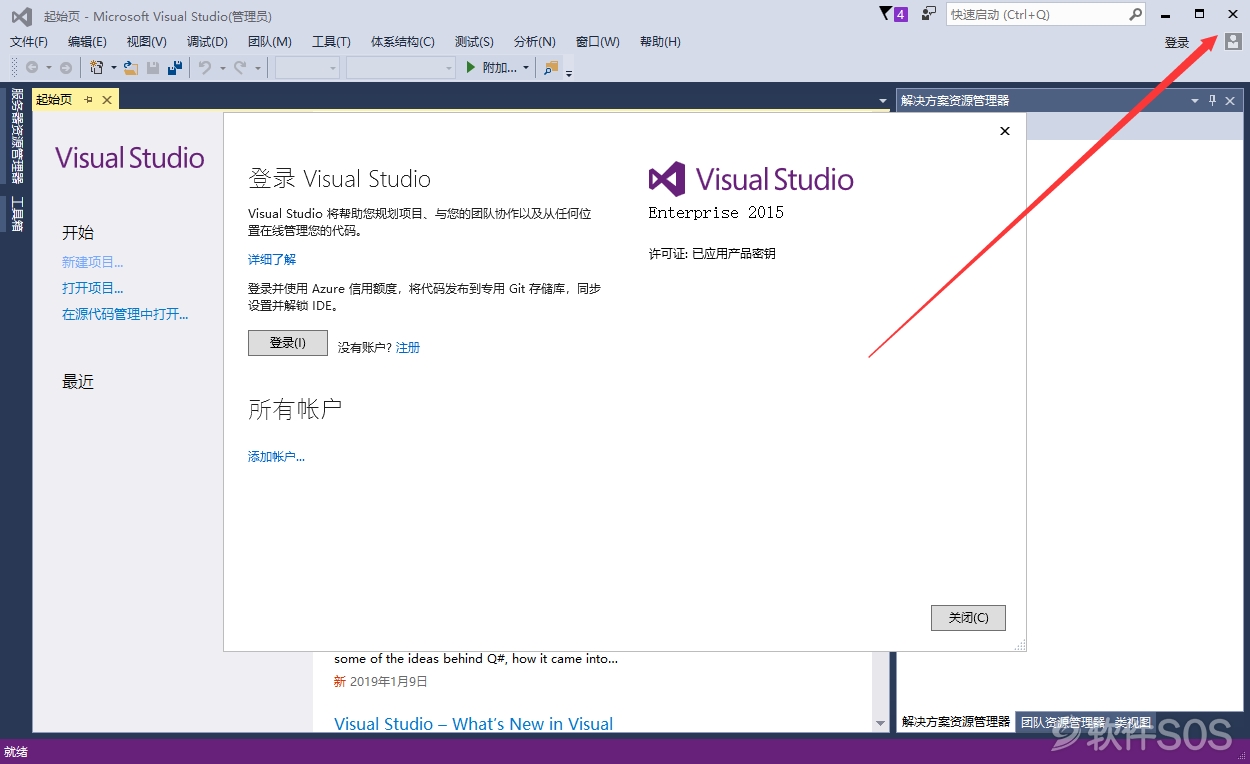Click the 新建项目... link on start page

point(93,262)
